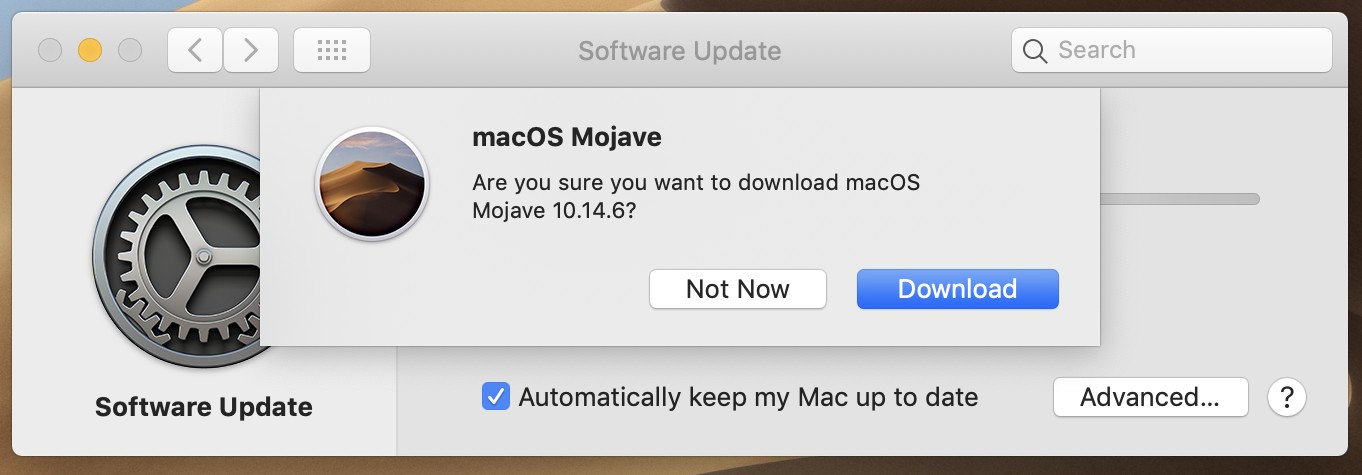Confirm with the blue Download button

957,289
